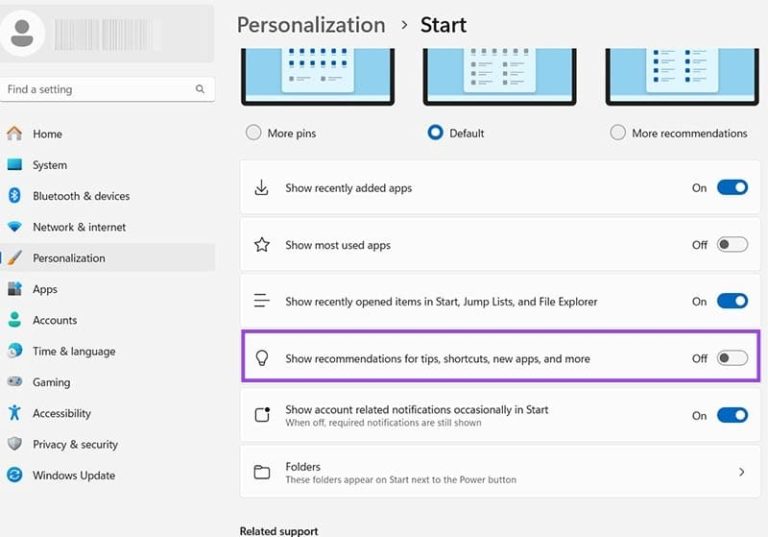Select the More pins layout thumbnail
The width and height of the screenshot is (768, 537).
tap(317, 76)
